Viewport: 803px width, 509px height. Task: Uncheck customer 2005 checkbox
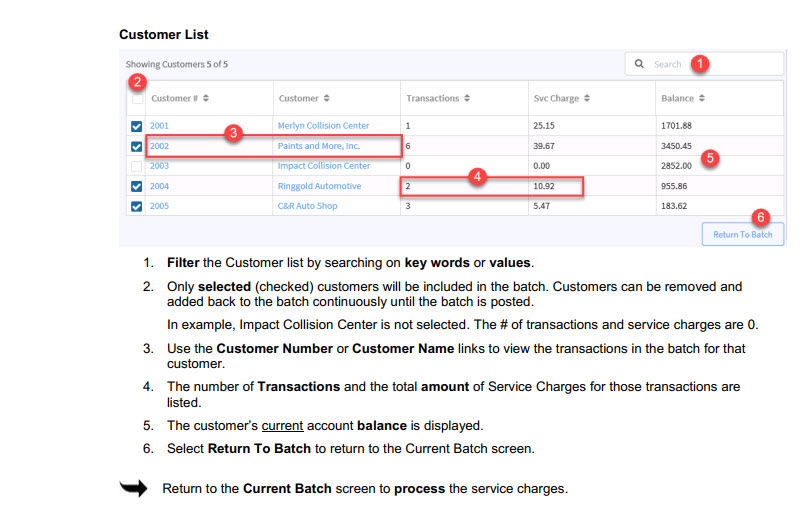[137, 206]
